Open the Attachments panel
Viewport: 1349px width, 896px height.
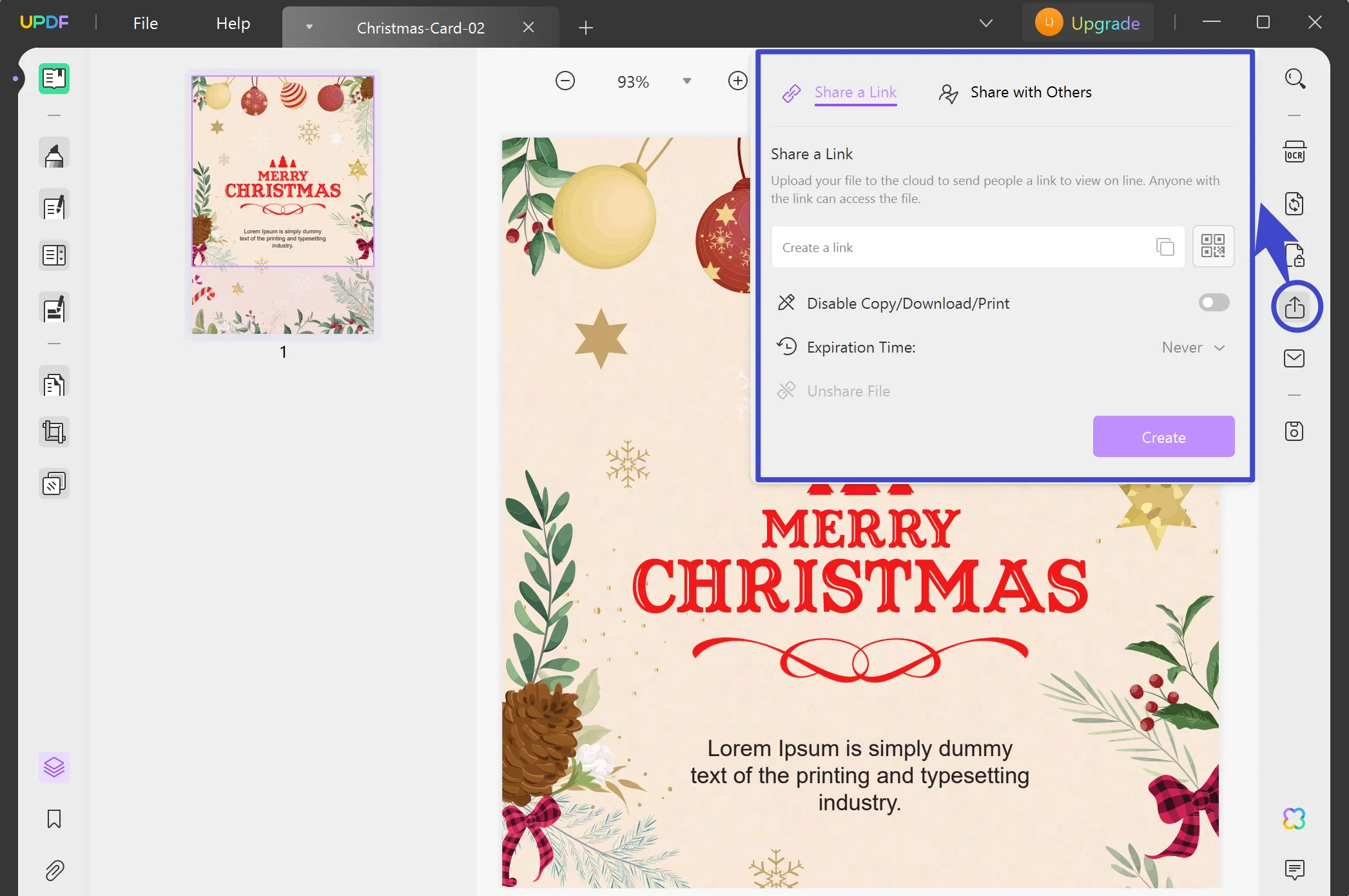point(54,870)
